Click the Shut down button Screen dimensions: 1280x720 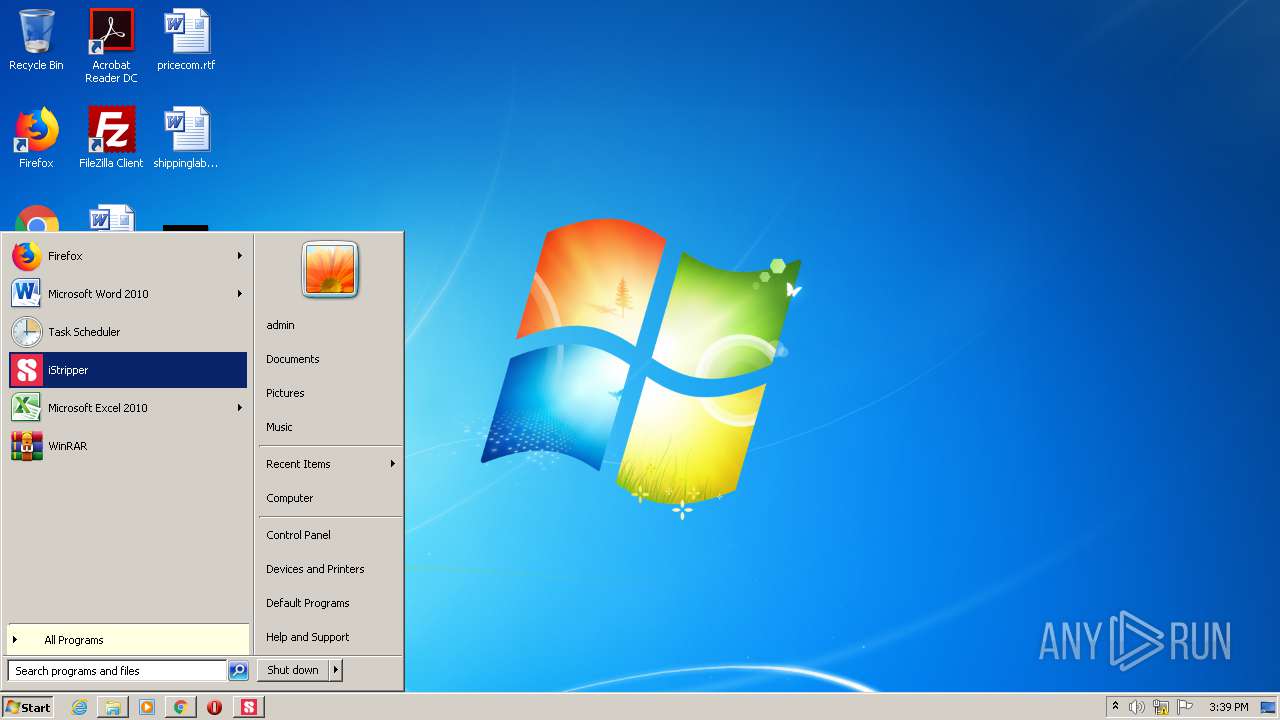point(293,670)
